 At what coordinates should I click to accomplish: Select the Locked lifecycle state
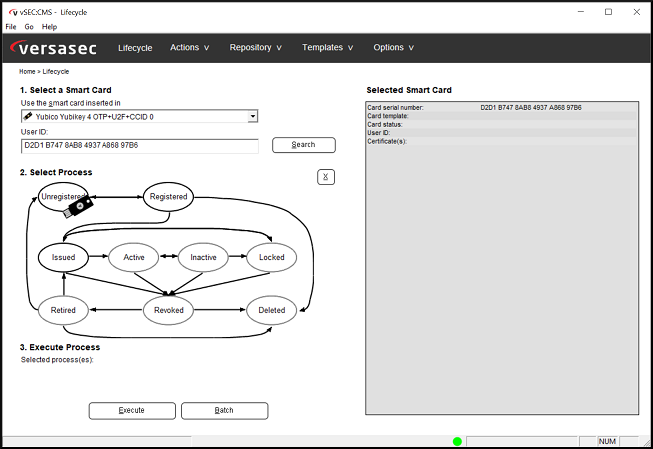[272, 257]
